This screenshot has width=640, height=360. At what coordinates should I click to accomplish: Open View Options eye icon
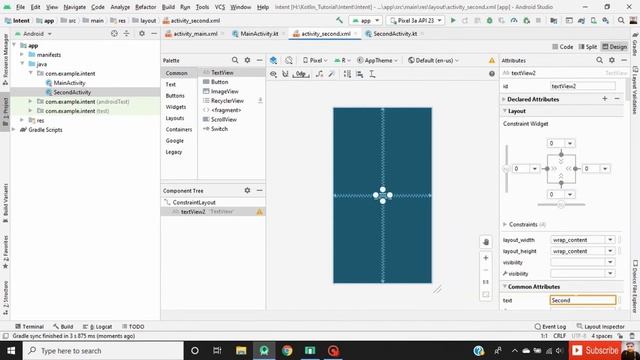coord(273,74)
